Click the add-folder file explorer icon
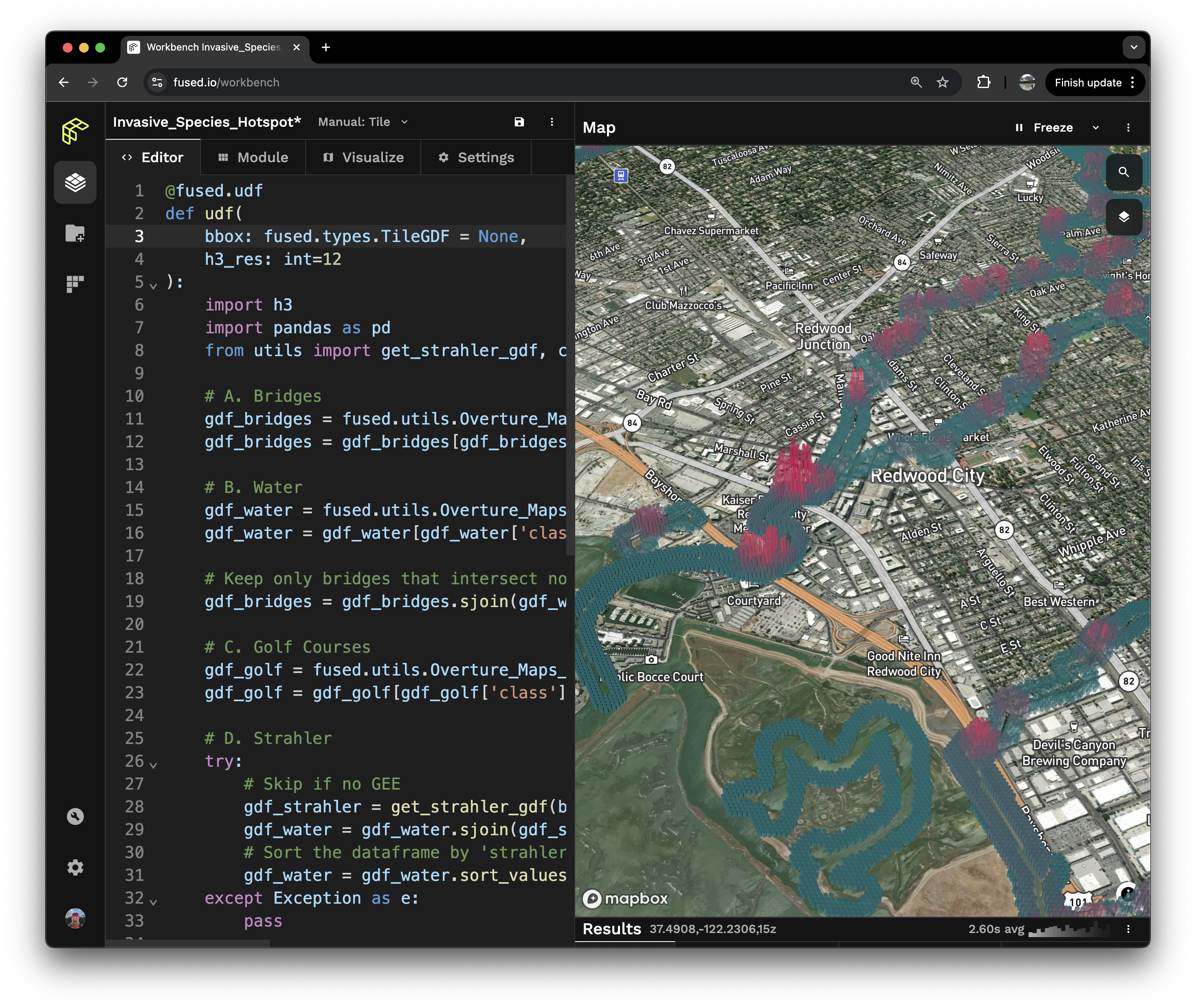 (x=75, y=233)
